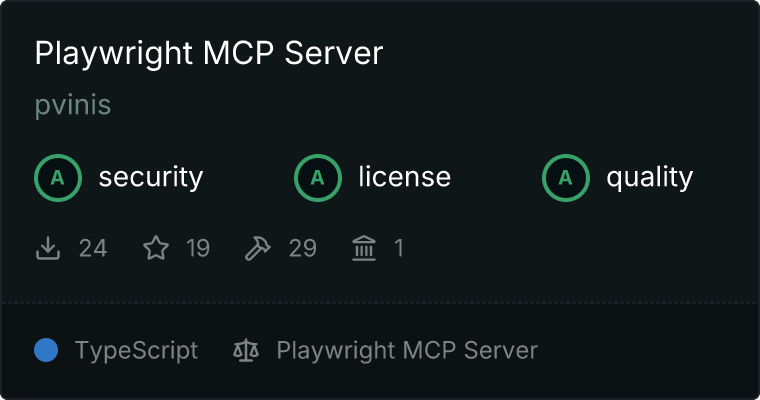The height and width of the screenshot is (400, 760).
Task: Click the blue TypeScript language dot
Action: 46,350
